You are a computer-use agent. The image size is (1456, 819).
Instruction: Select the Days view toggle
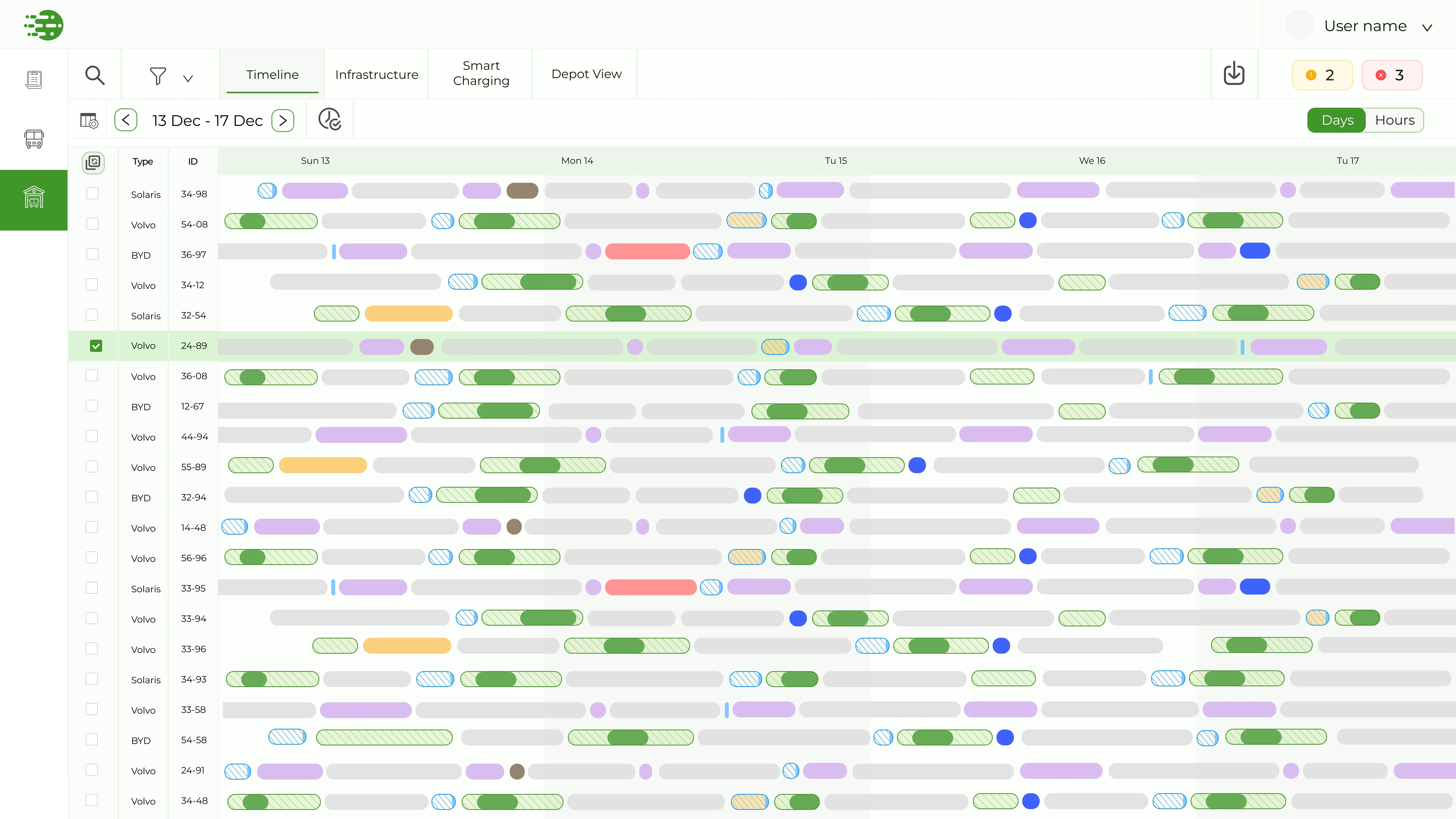click(1337, 120)
